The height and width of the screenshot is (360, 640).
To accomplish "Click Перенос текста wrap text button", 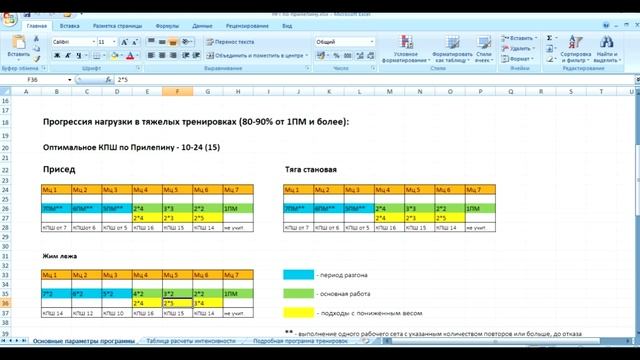I will (230, 42).
